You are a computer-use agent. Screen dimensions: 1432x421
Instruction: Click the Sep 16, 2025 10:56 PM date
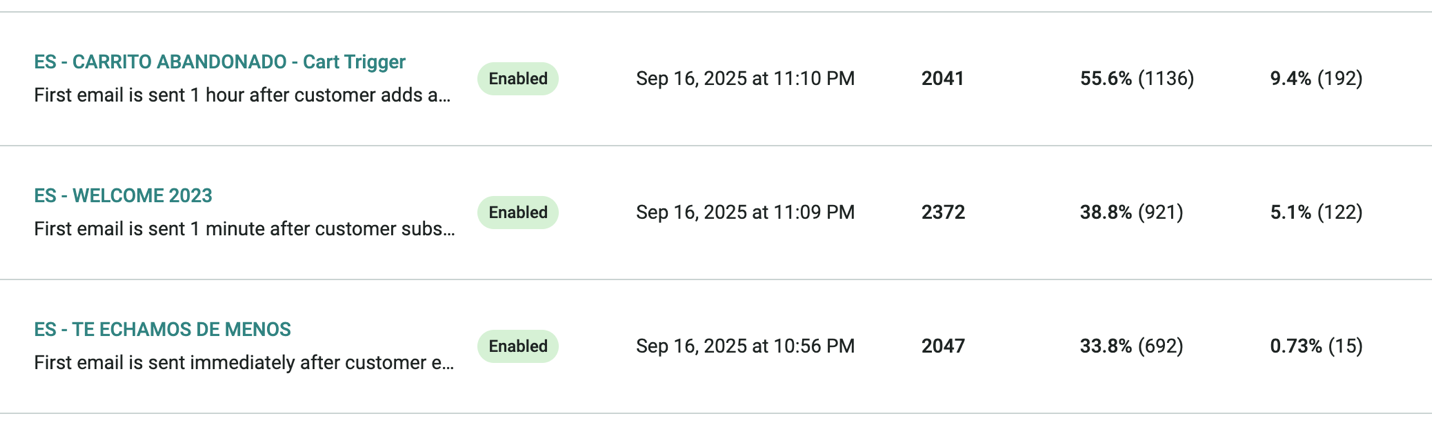[745, 347]
